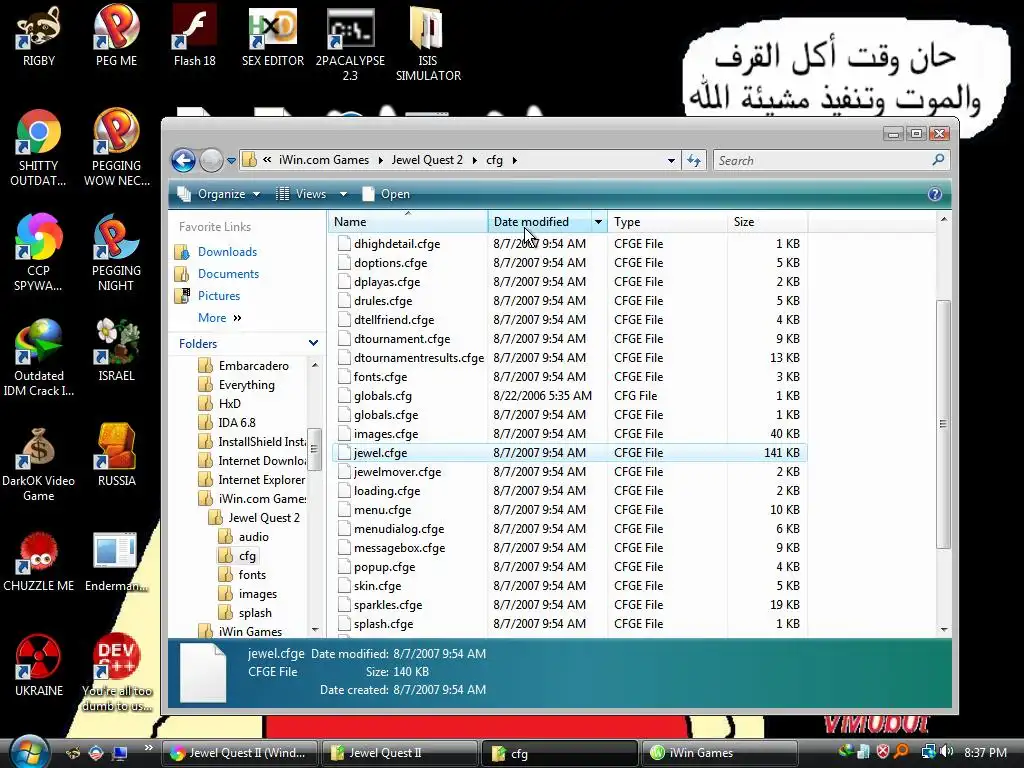Open the UKRAINE desktop shortcut
The height and width of the screenshot is (768, 1024).
tap(39, 665)
